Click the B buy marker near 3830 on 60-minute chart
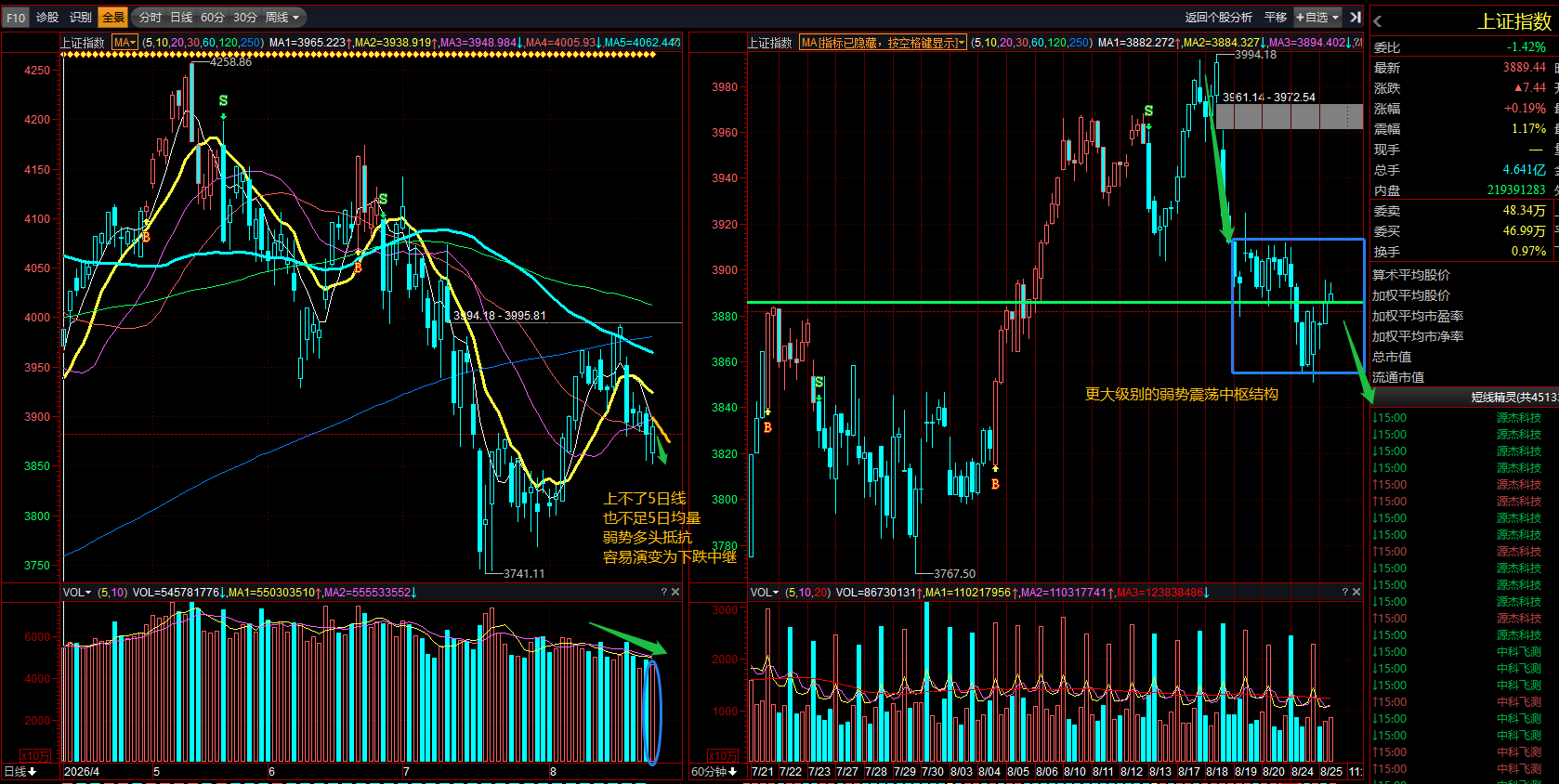The width and height of the screenshot is (1559, 784). [x=767, y=428]
